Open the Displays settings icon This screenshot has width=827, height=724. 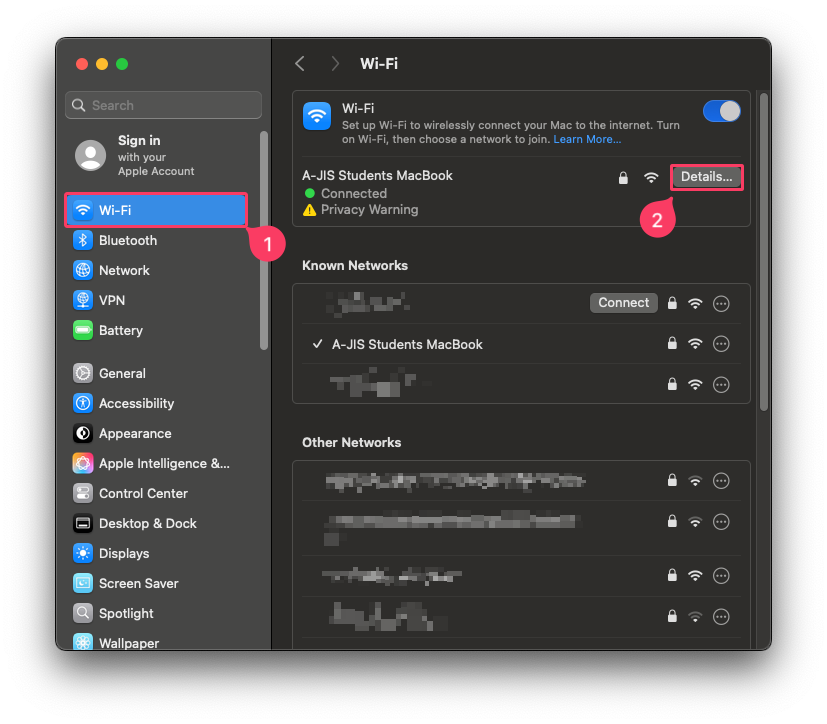point(83,553)
